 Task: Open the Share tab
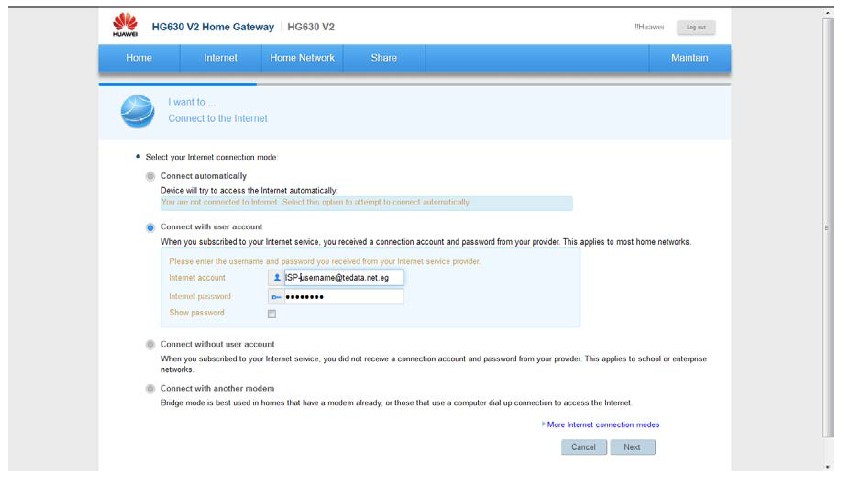point(384,58)
